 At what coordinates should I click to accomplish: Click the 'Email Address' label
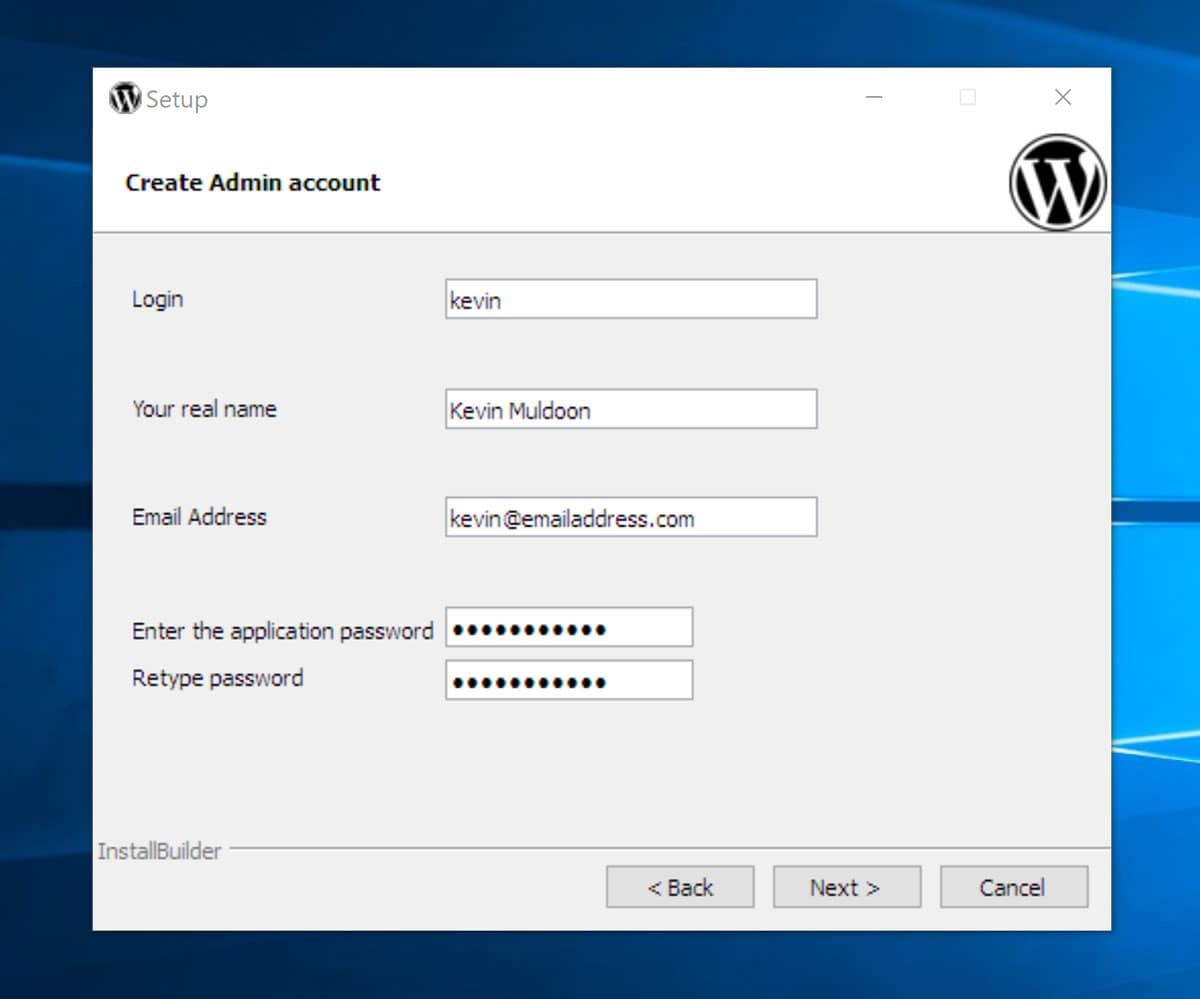click(199, 517)
